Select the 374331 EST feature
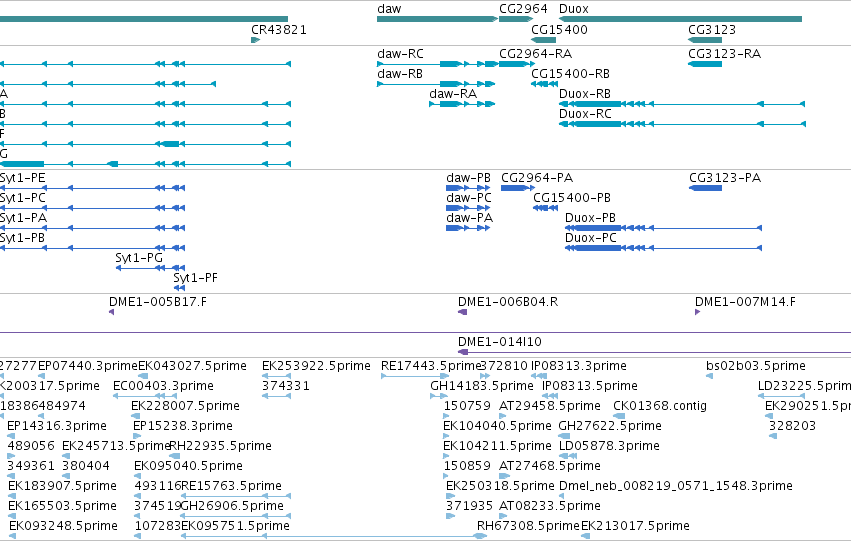Viewport: 851px width, 541px height. pos(276,396)
